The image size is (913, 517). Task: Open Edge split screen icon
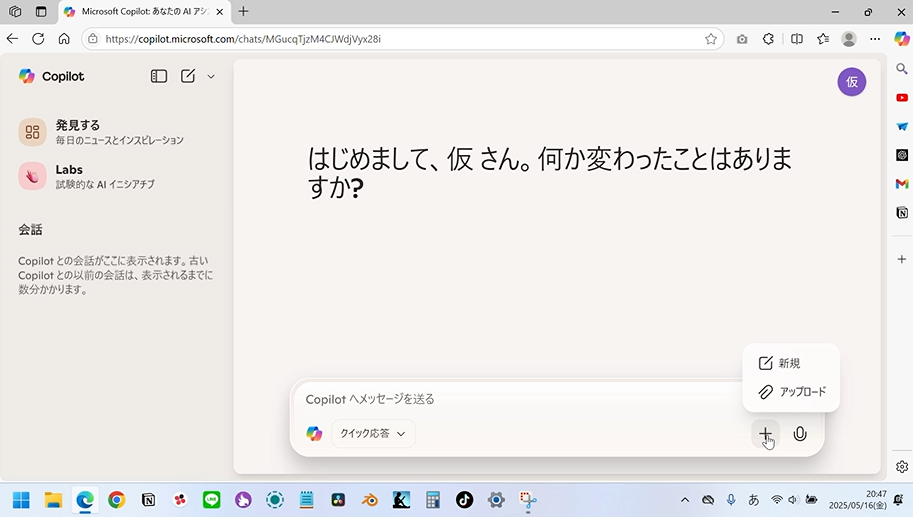[797, 39]
